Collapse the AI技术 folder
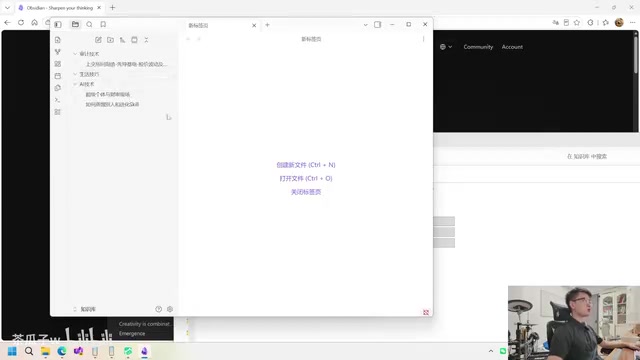 (x=75, y=84)
